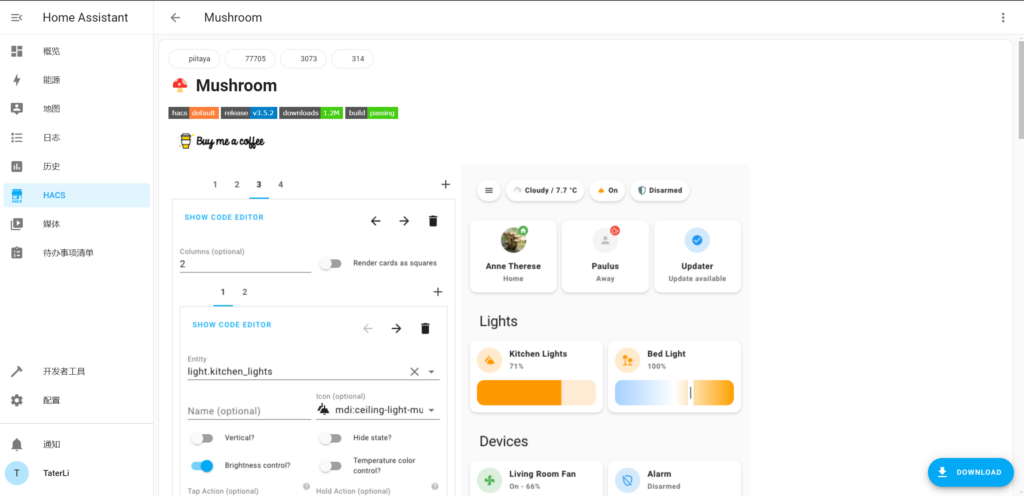Click the Columns (optional) input field
This screenshot has width=1024, height=496.
(246, 264)
